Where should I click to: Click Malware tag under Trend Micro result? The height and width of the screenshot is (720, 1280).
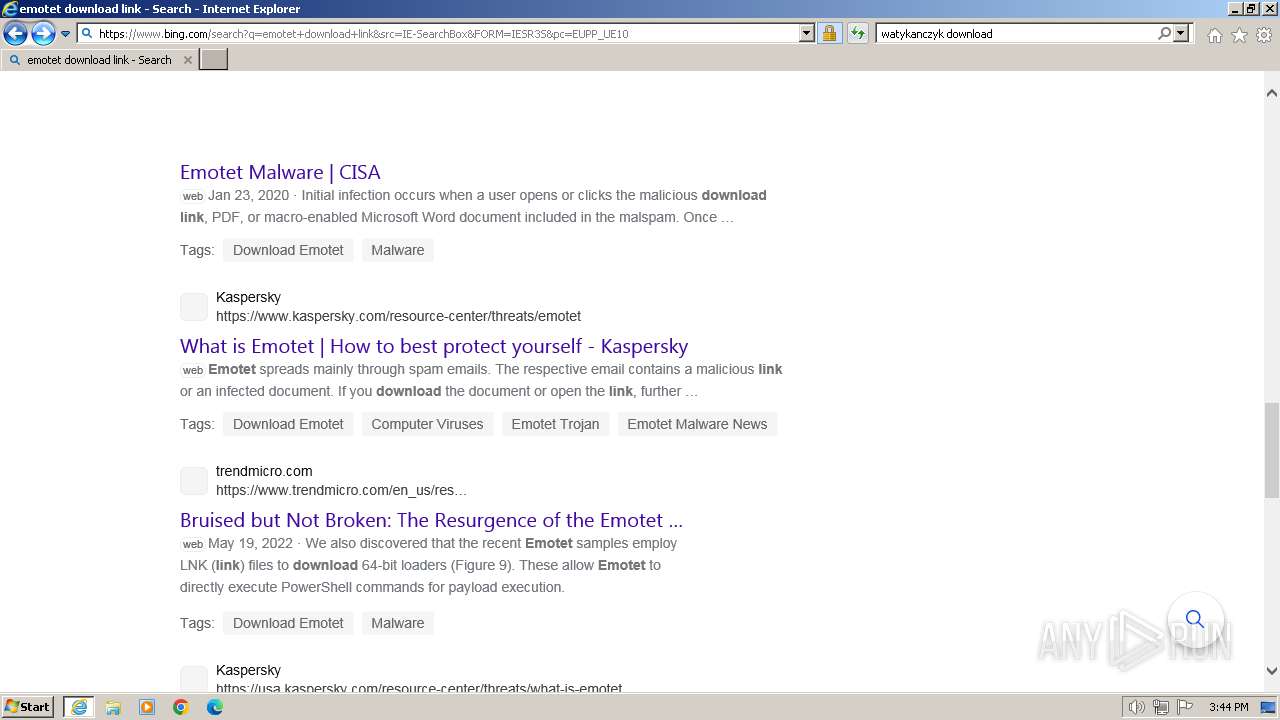coord(398,623)
